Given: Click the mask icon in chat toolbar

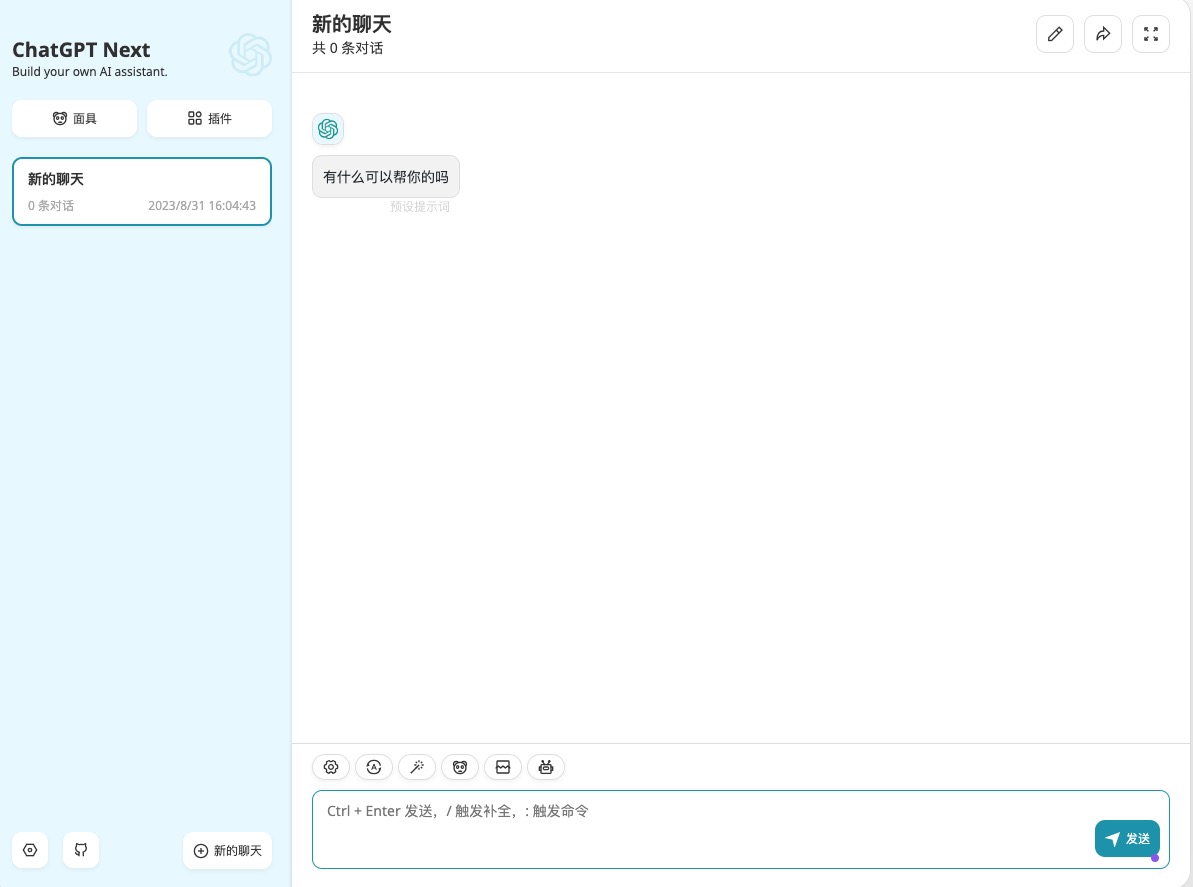Looking at the screenshot, I should click(x=460, y=767).
